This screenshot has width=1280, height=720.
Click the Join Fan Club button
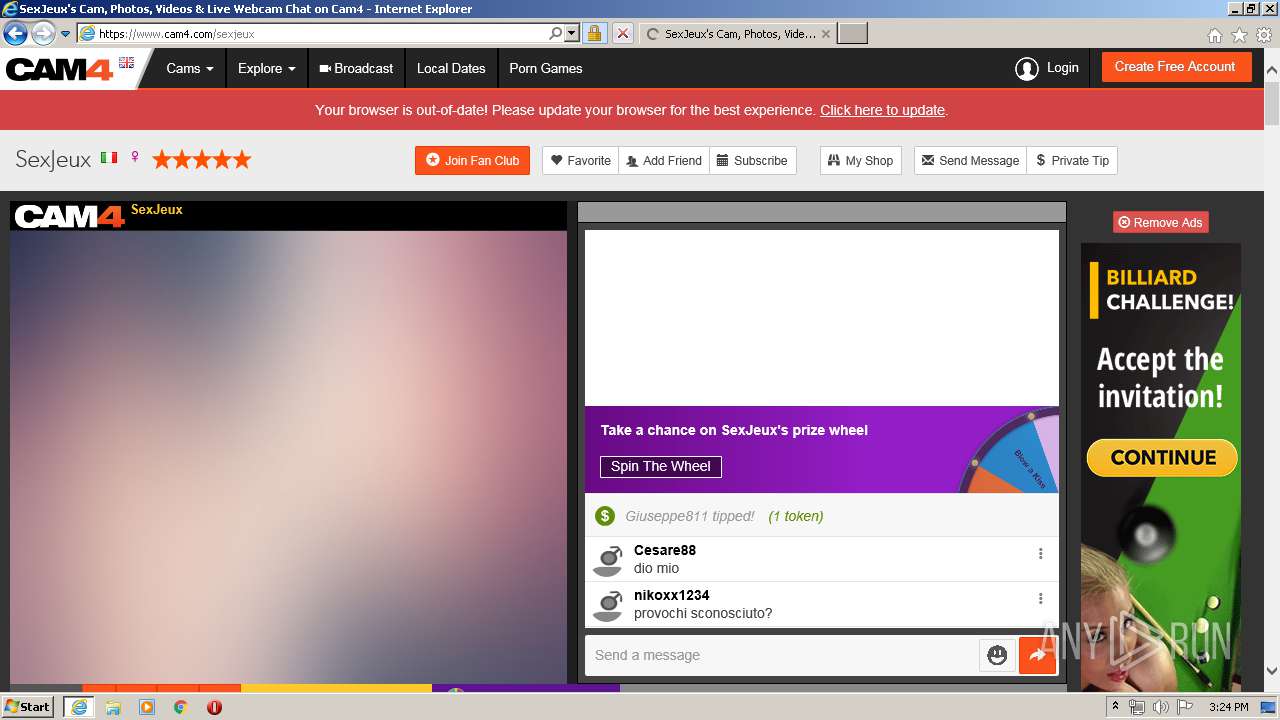[x=472, y=160]
